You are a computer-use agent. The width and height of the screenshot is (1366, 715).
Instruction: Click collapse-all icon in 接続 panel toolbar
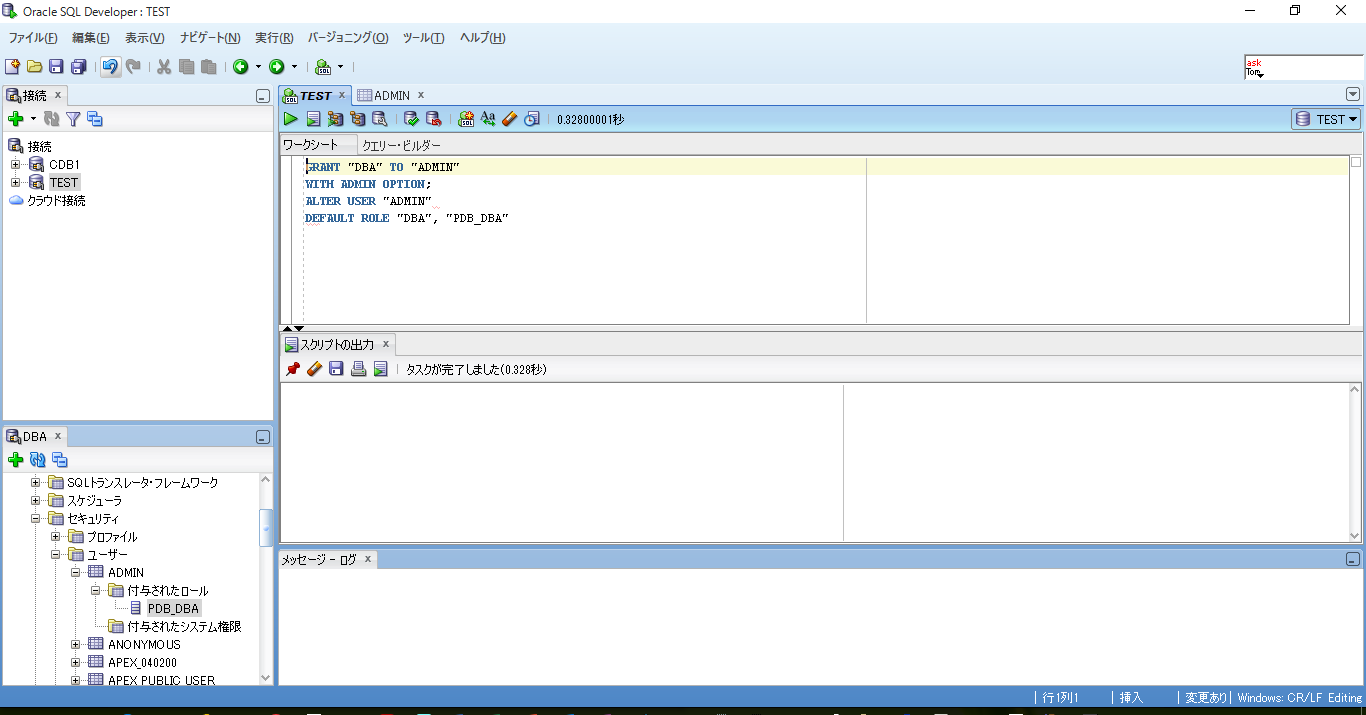95,119
